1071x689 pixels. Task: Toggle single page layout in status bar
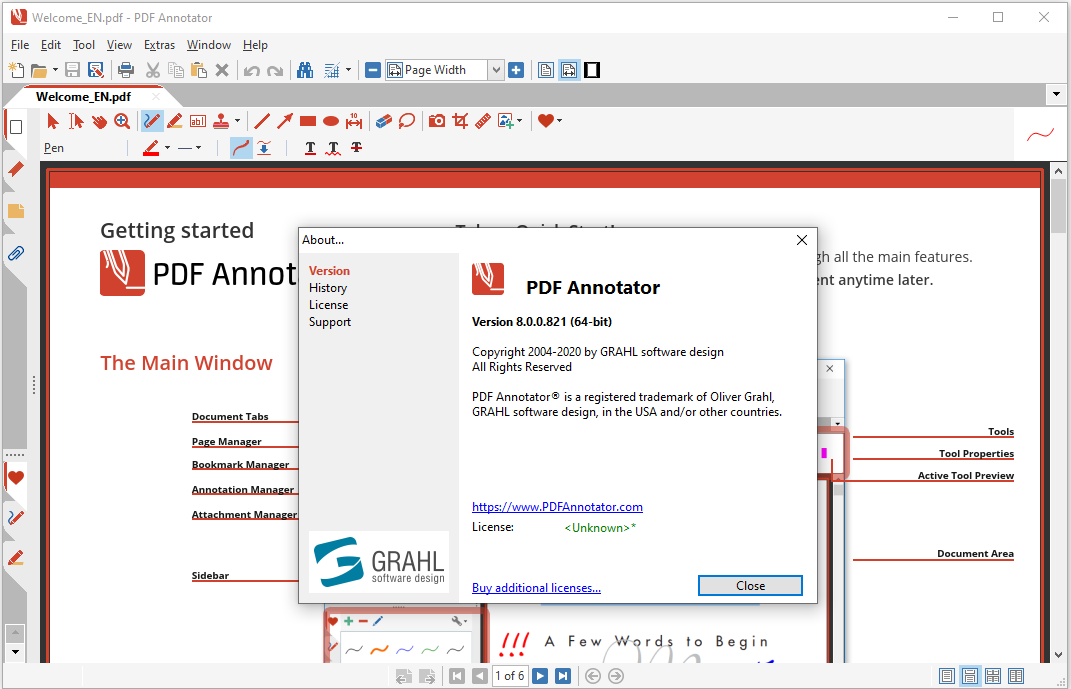click(947, 676)
